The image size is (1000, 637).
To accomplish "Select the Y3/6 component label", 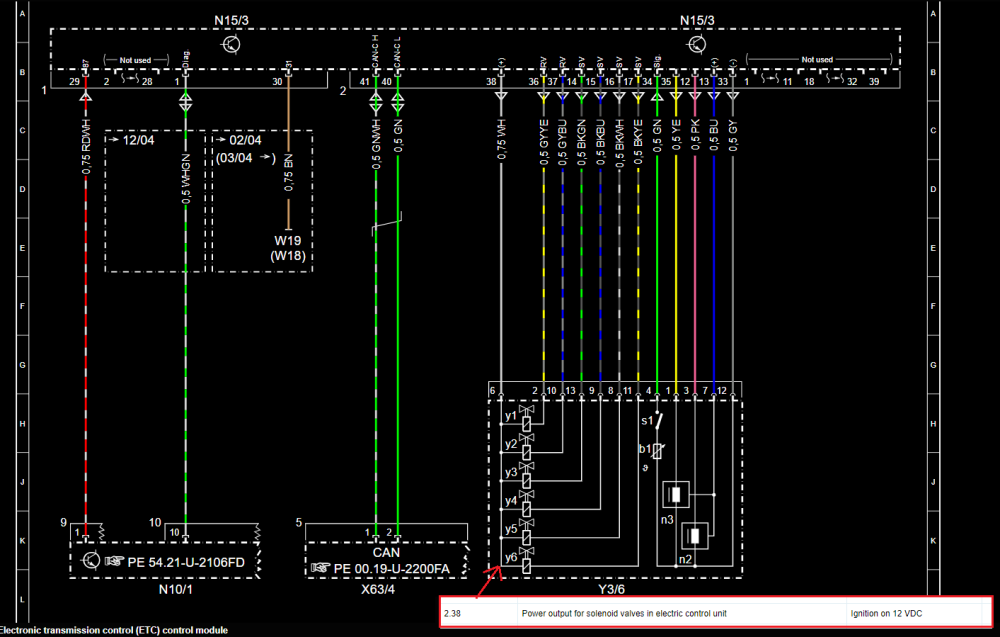I will pyautogui.click(x=611, y=589).
